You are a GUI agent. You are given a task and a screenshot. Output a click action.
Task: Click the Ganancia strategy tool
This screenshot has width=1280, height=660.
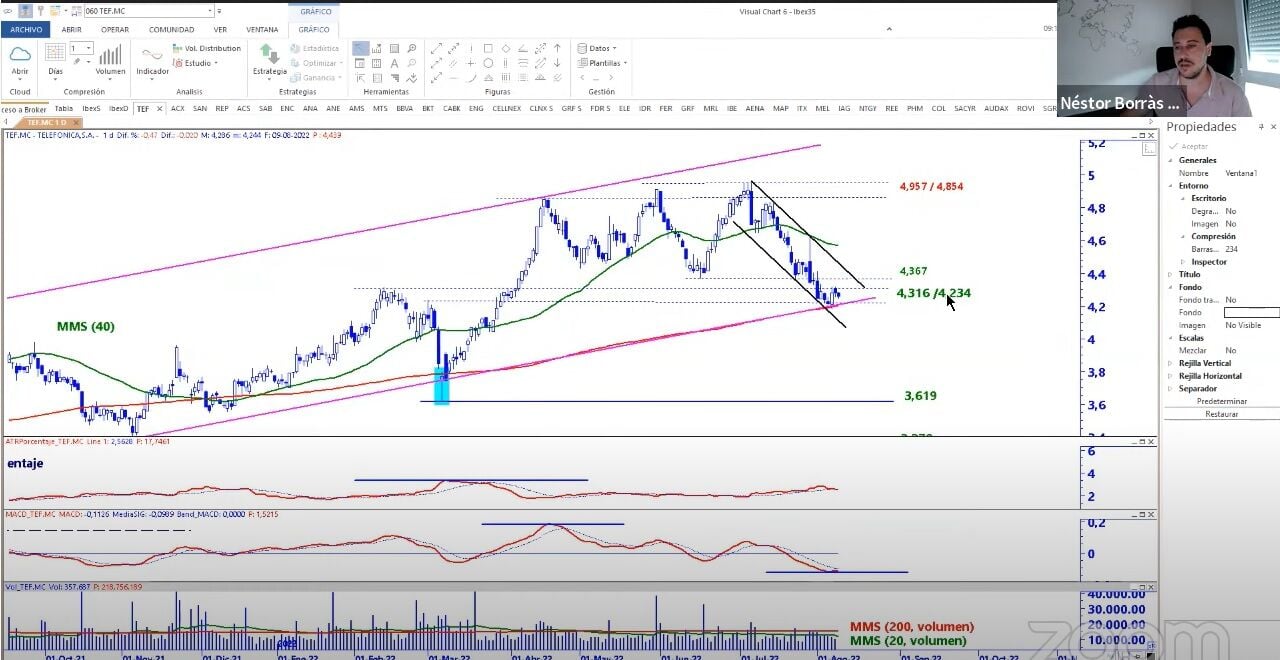[316, 77]
